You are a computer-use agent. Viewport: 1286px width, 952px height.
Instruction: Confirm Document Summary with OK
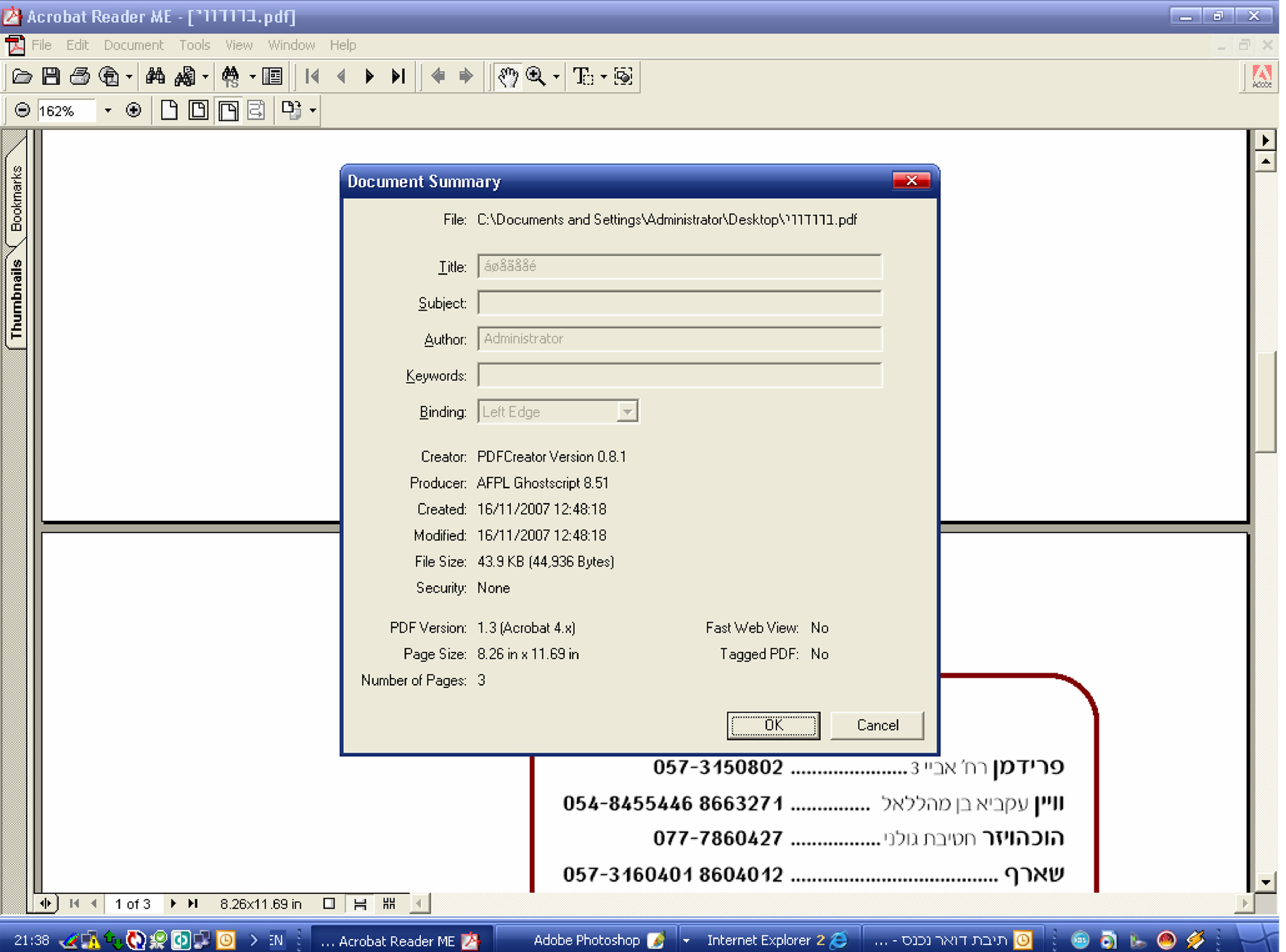[774, 725]
